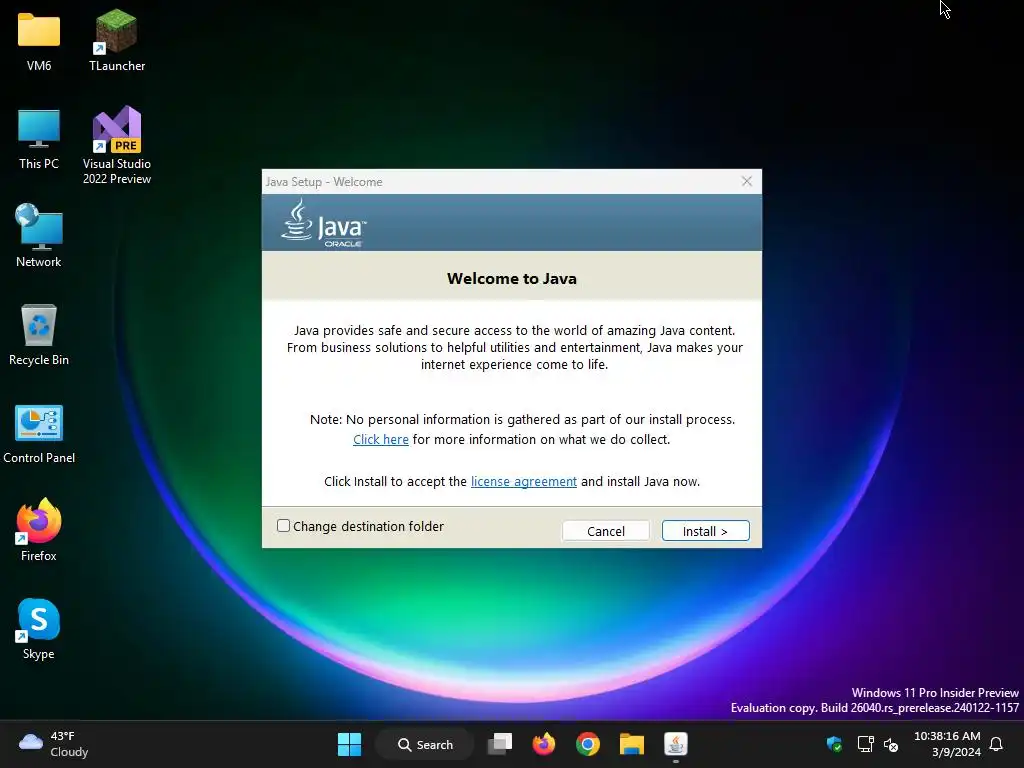Click the taskbar Search box

(425, 744)
